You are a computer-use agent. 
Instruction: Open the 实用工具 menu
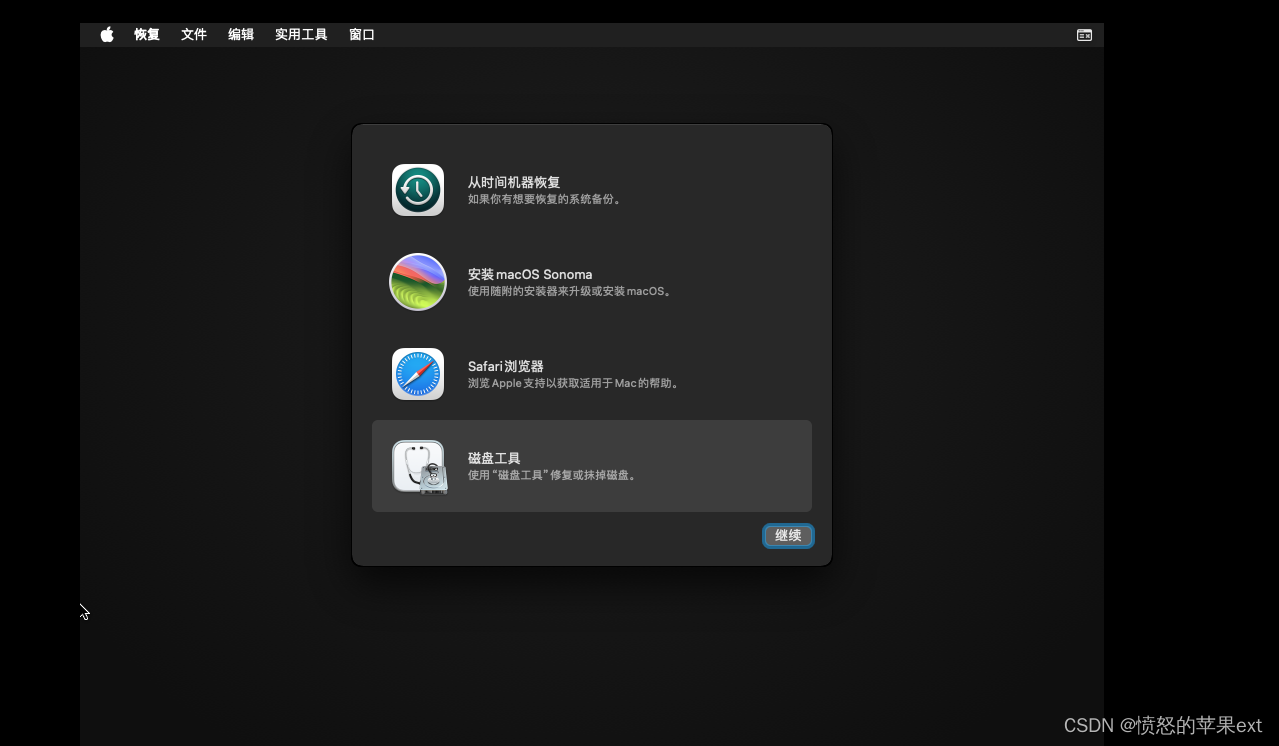[301, 34]
